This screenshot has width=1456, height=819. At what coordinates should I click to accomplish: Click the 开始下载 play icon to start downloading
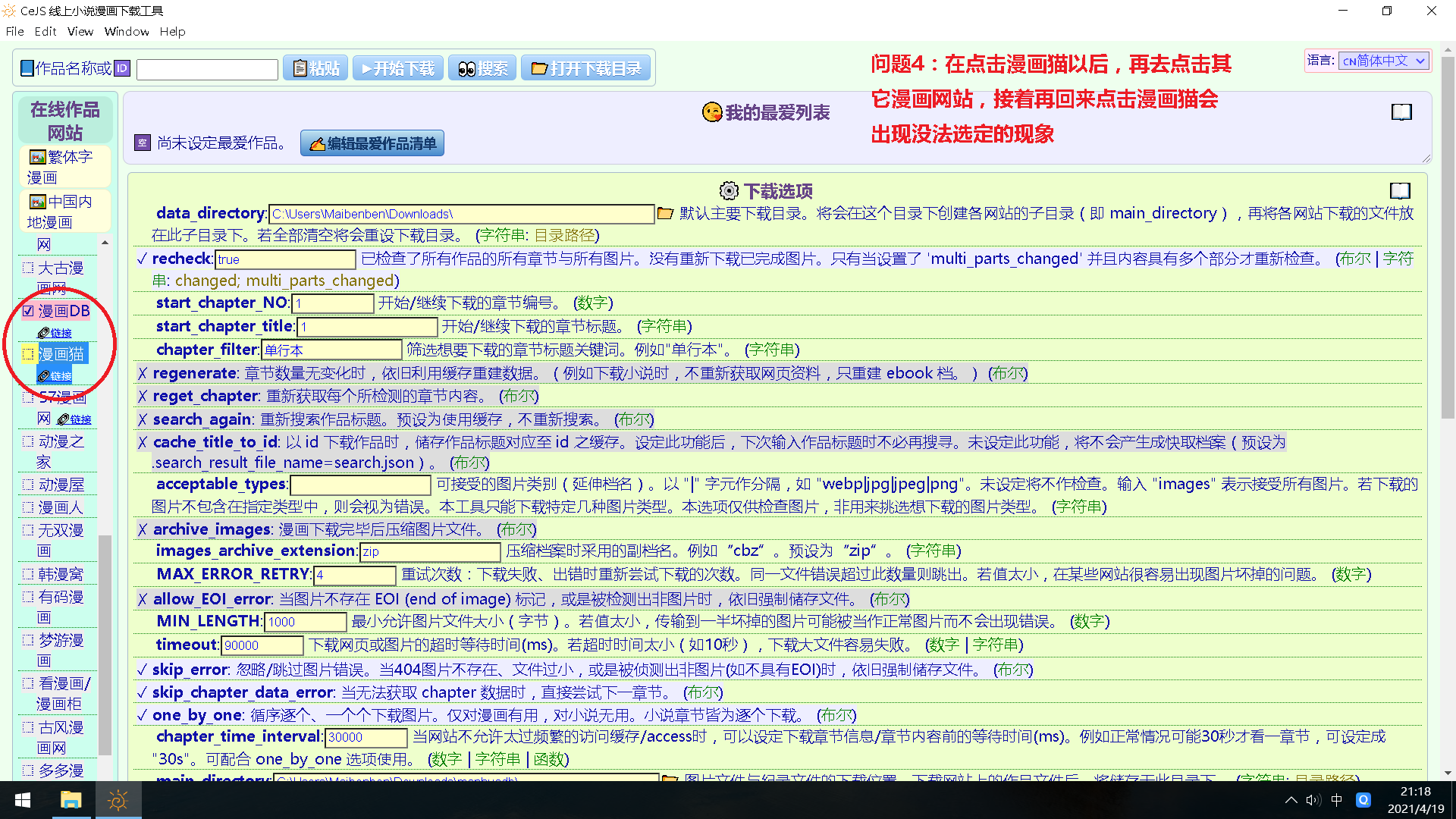[367, 67]
